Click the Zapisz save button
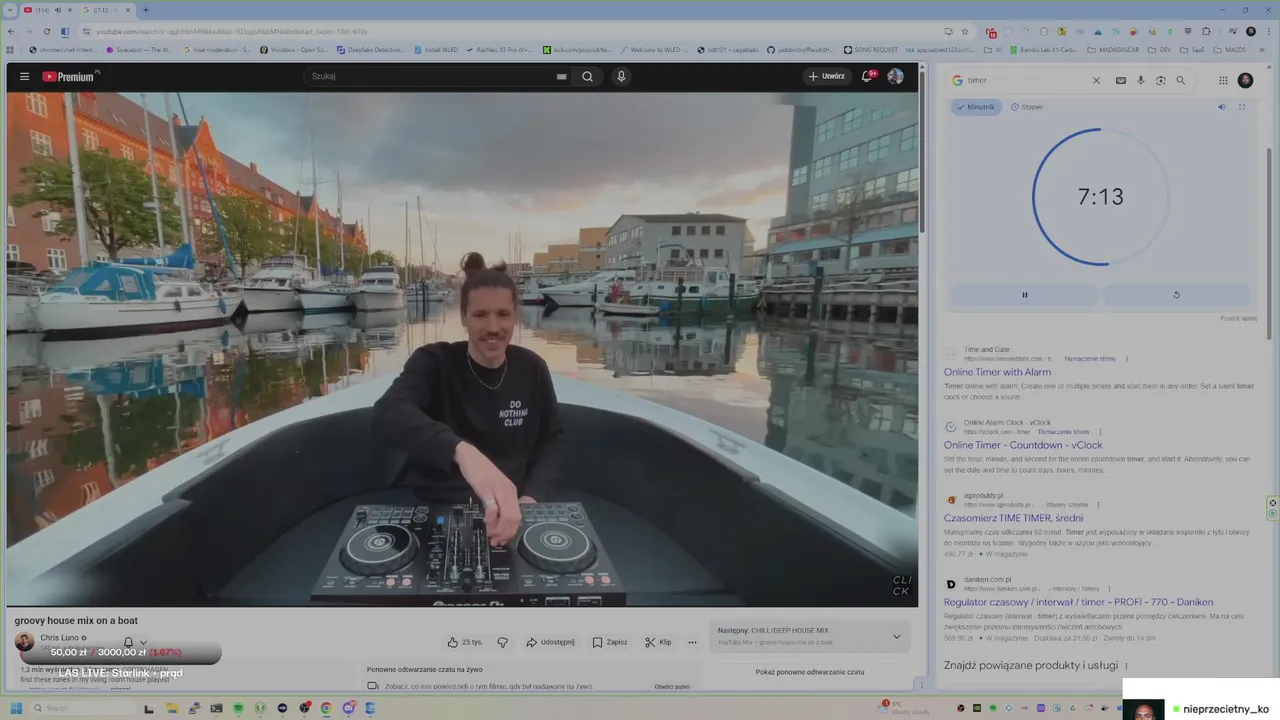Screen dimensions: 1280x720 (x=610, y=642)
